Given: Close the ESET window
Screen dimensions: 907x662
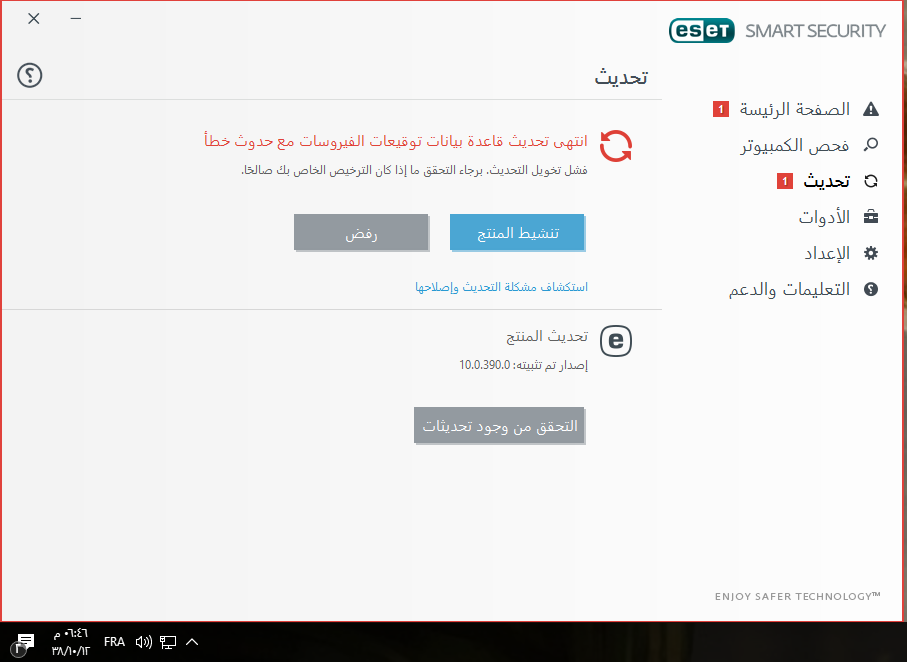Looking at the screenshot, I should [x=34, y=19].
